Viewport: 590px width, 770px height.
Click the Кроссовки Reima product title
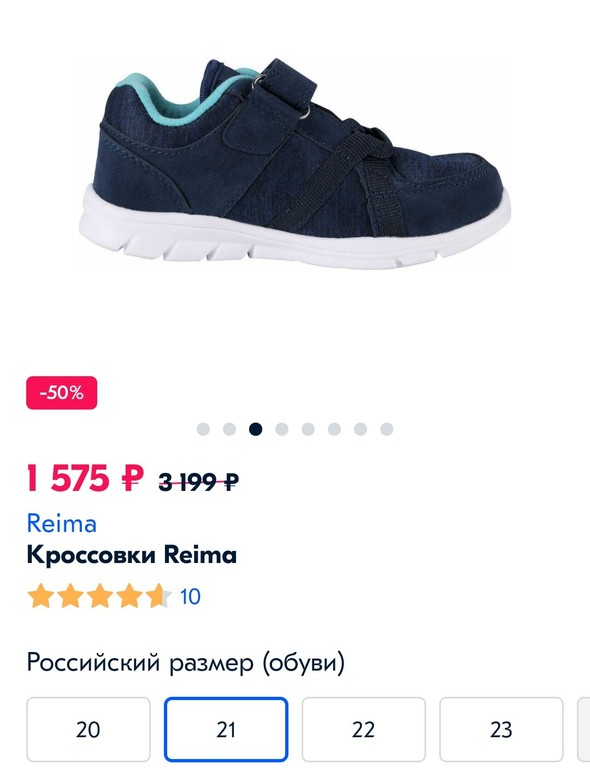(x=132, y=555)
